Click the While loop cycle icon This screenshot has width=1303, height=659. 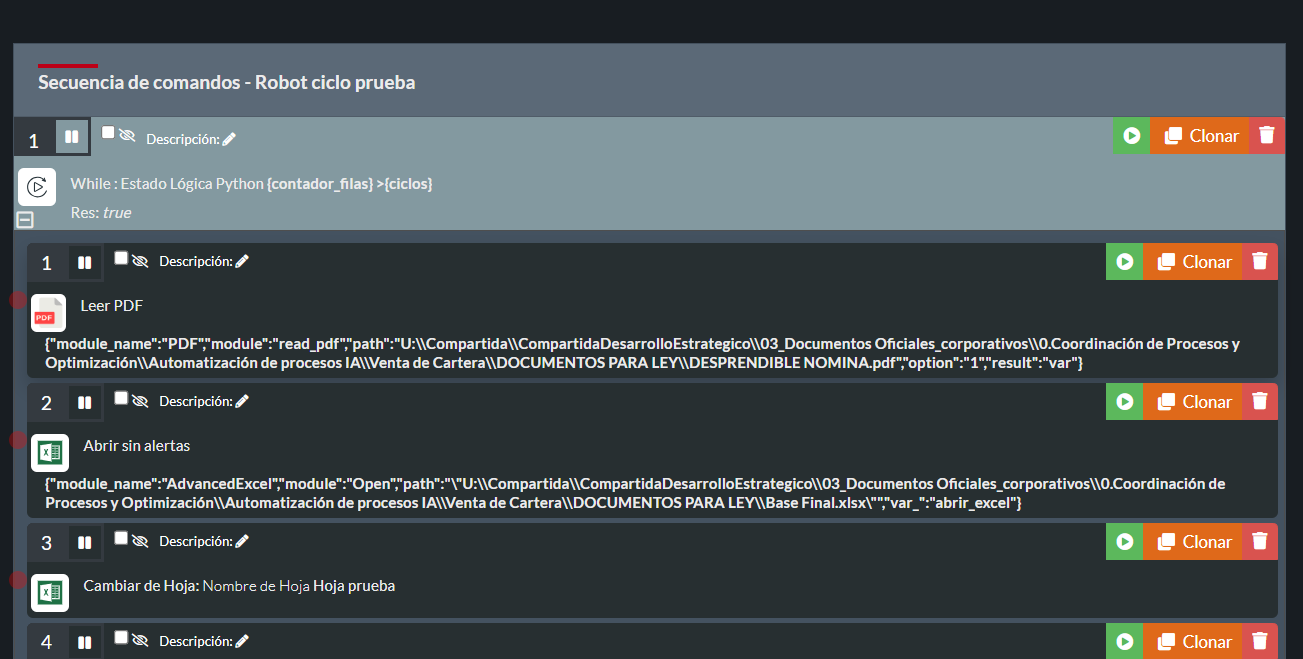pyautogui.click(x=37, y=187)
